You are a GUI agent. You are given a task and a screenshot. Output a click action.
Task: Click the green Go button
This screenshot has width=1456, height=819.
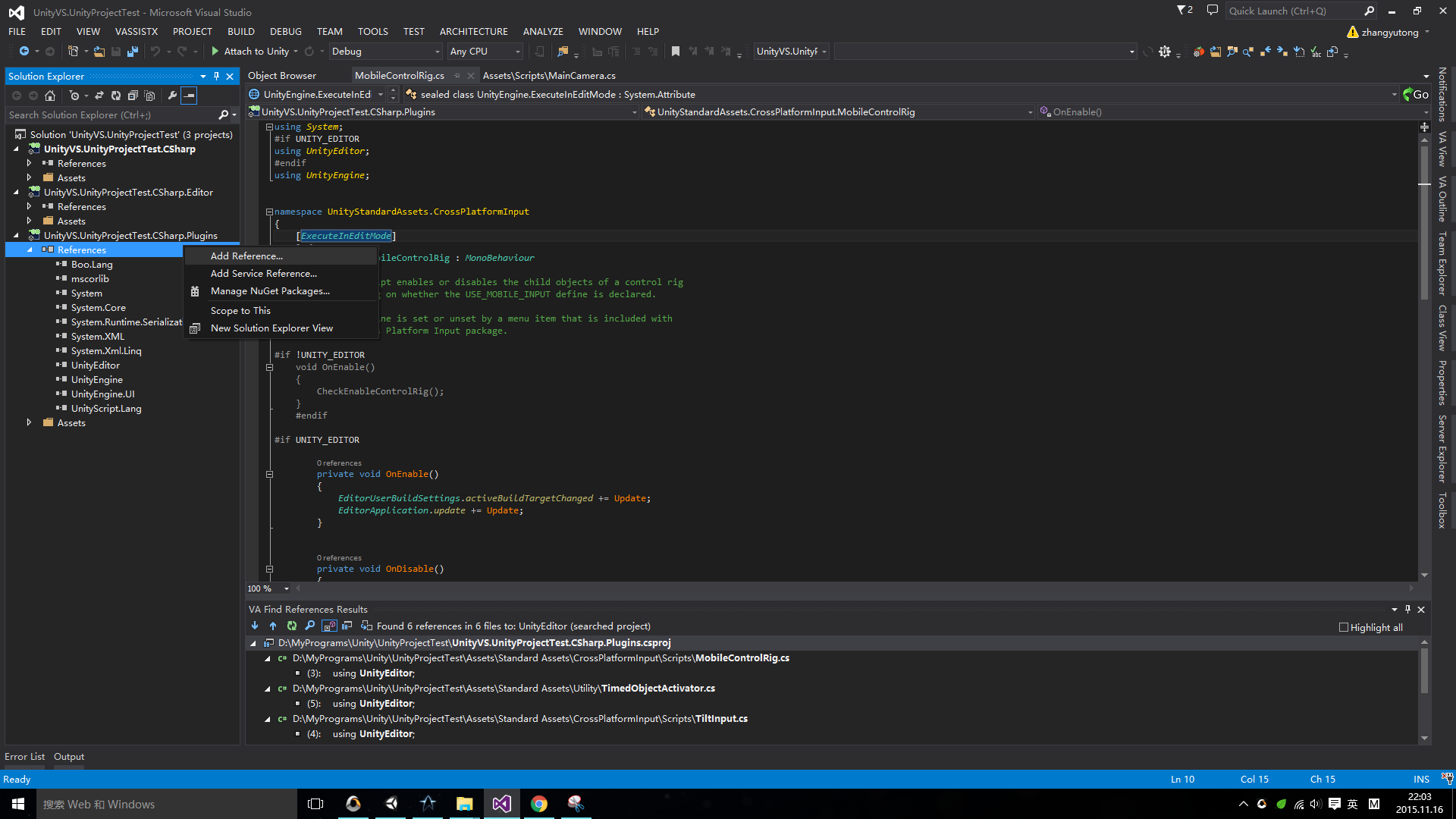pos(1415,95)
